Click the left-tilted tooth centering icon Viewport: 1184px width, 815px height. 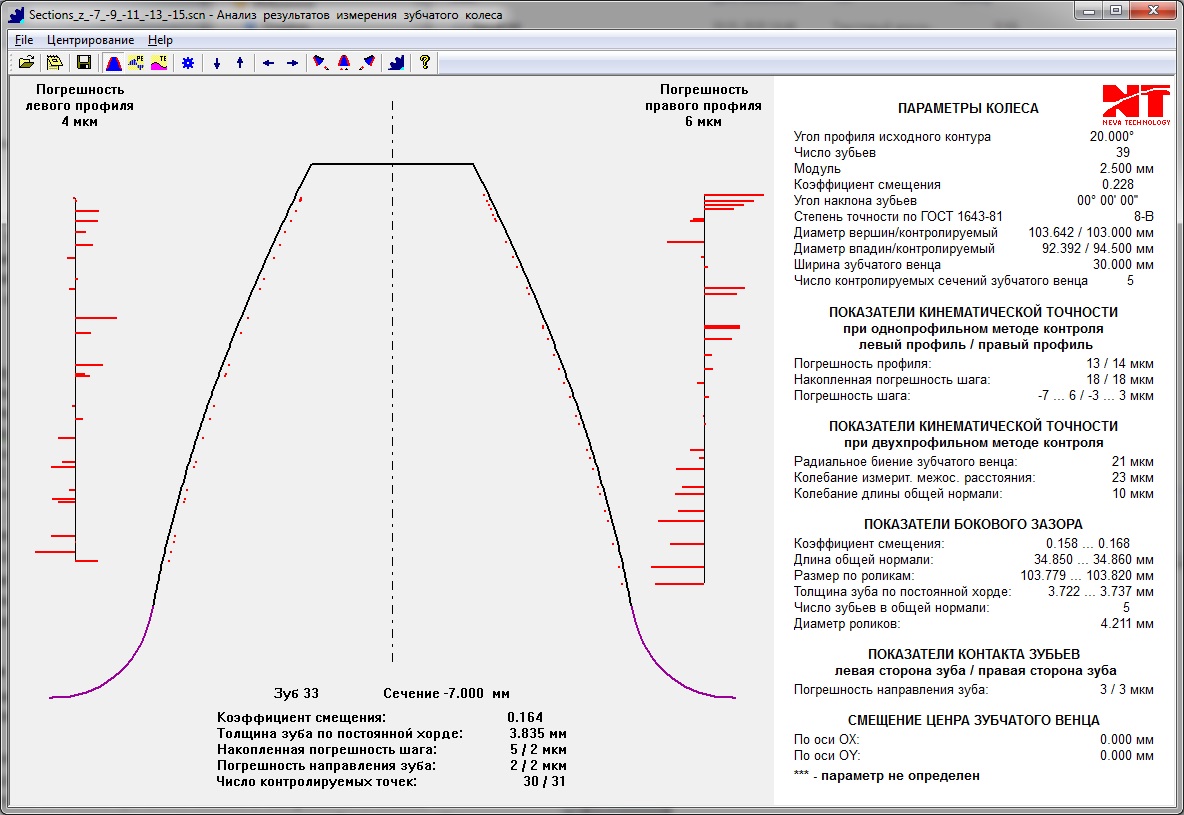point(321,63)
